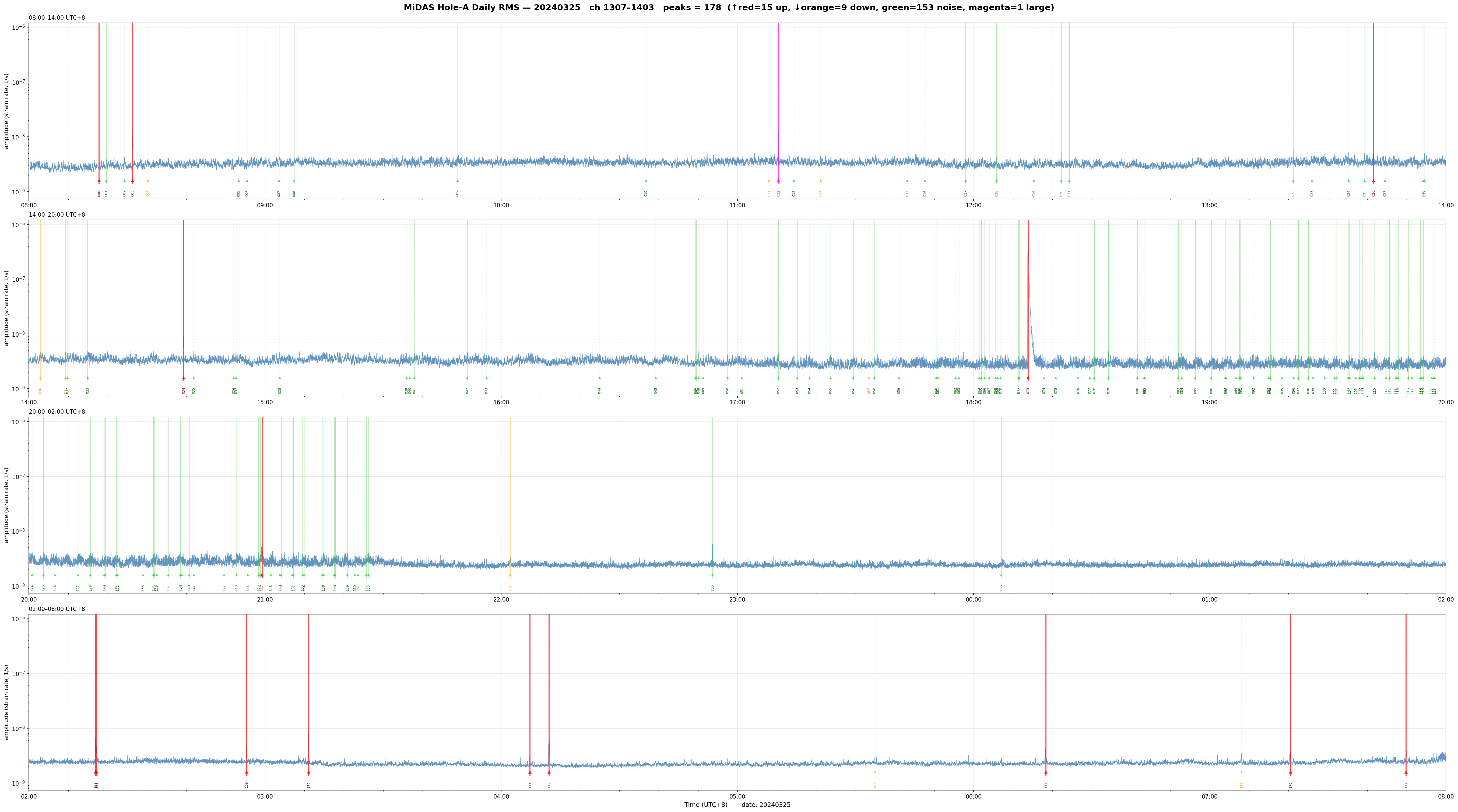
Task: Click the '10:00' x-axis tick label
Action: click(x=501, y=205)
